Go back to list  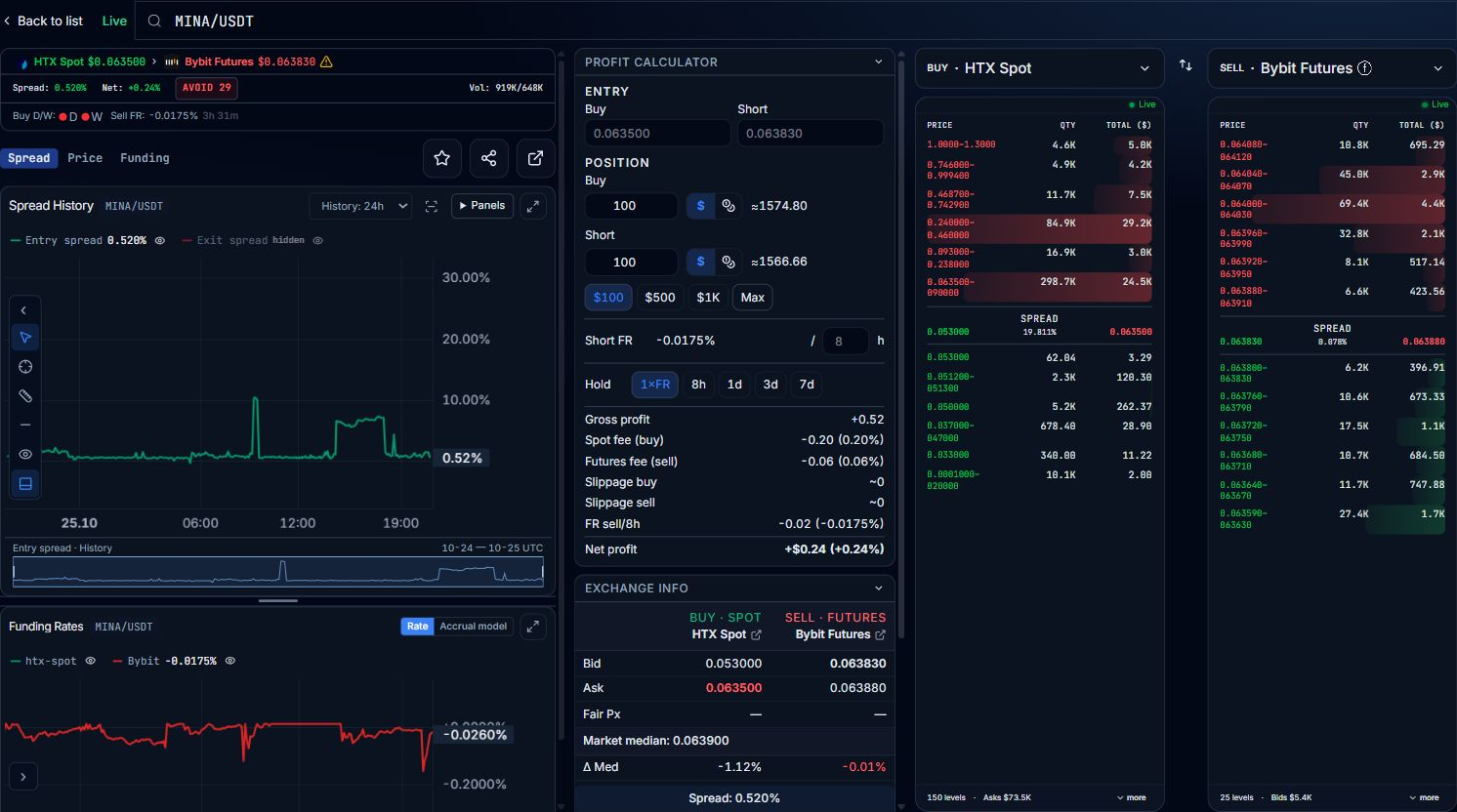coord(43,20)
